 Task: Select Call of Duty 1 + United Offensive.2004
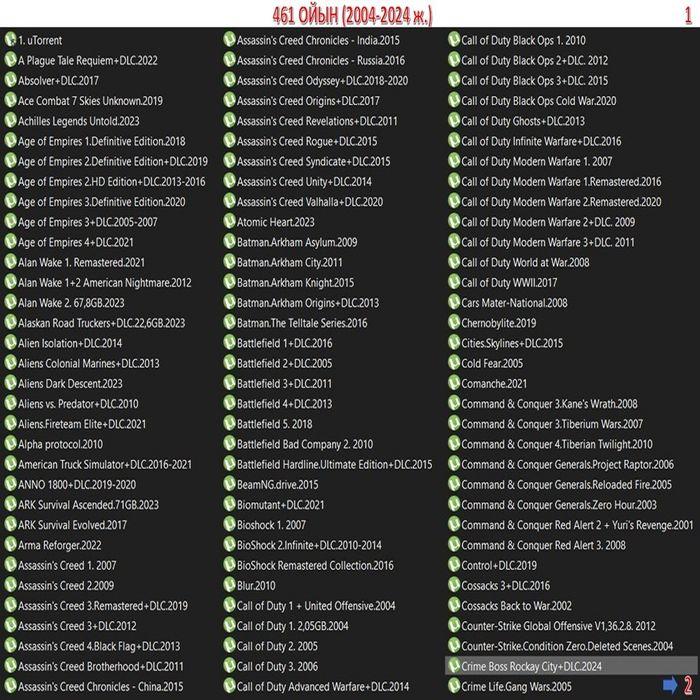316,605
